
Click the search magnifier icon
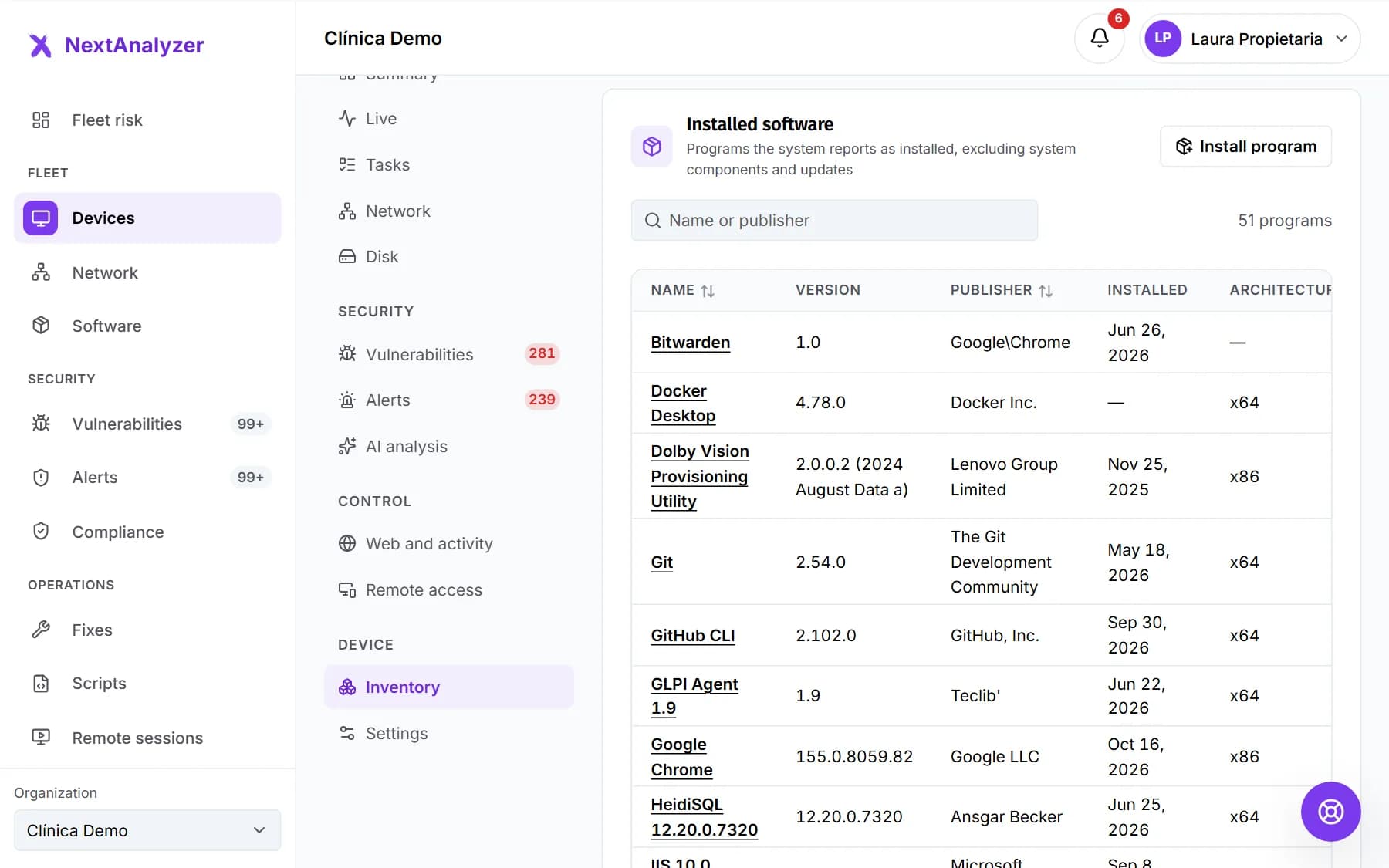pyautogui.click(x=653, y=221)
